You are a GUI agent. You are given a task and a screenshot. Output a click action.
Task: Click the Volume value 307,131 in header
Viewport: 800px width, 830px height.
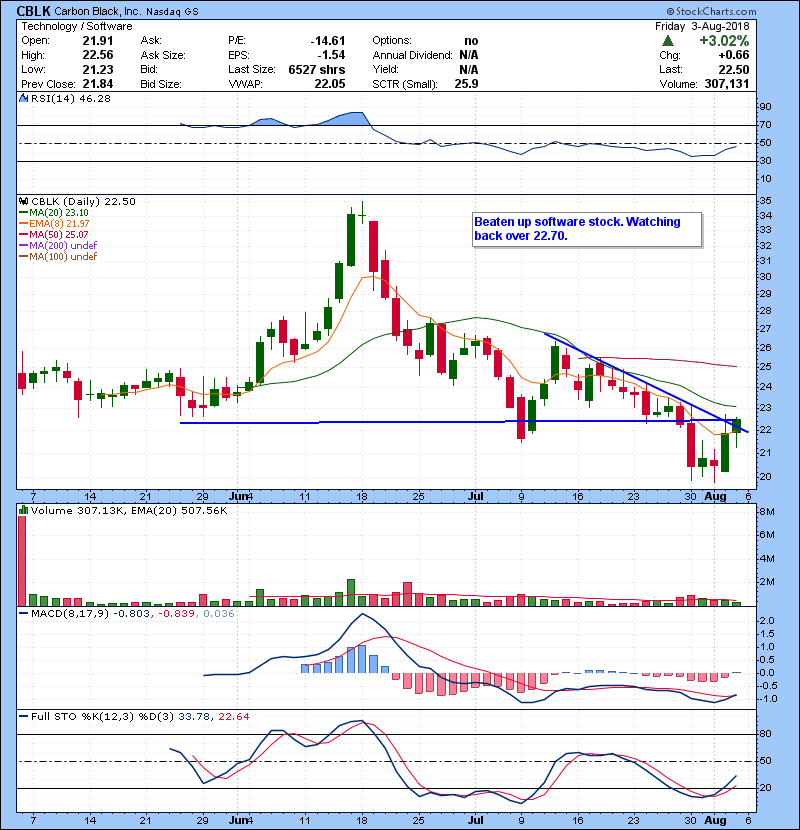pos(727,84)
